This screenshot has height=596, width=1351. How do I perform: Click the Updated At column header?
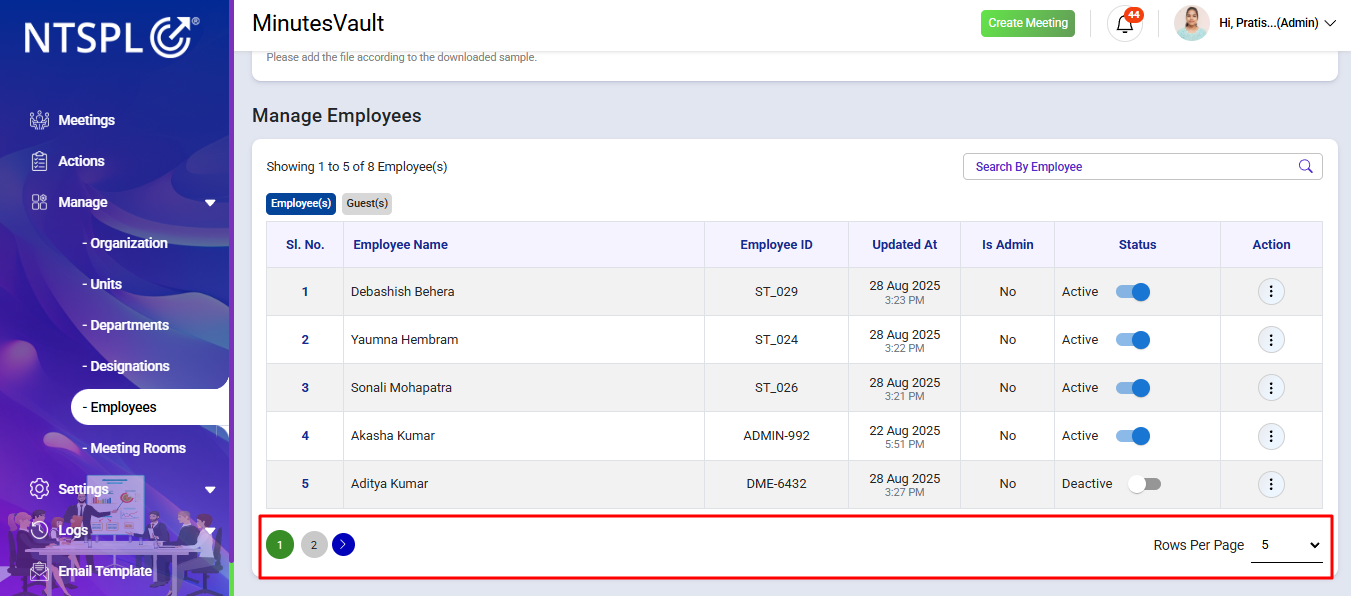point(905,244)
